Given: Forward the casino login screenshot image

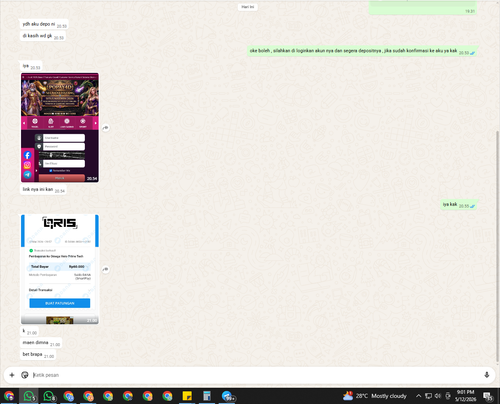Looking at the screenshot, I should [106, 128].
